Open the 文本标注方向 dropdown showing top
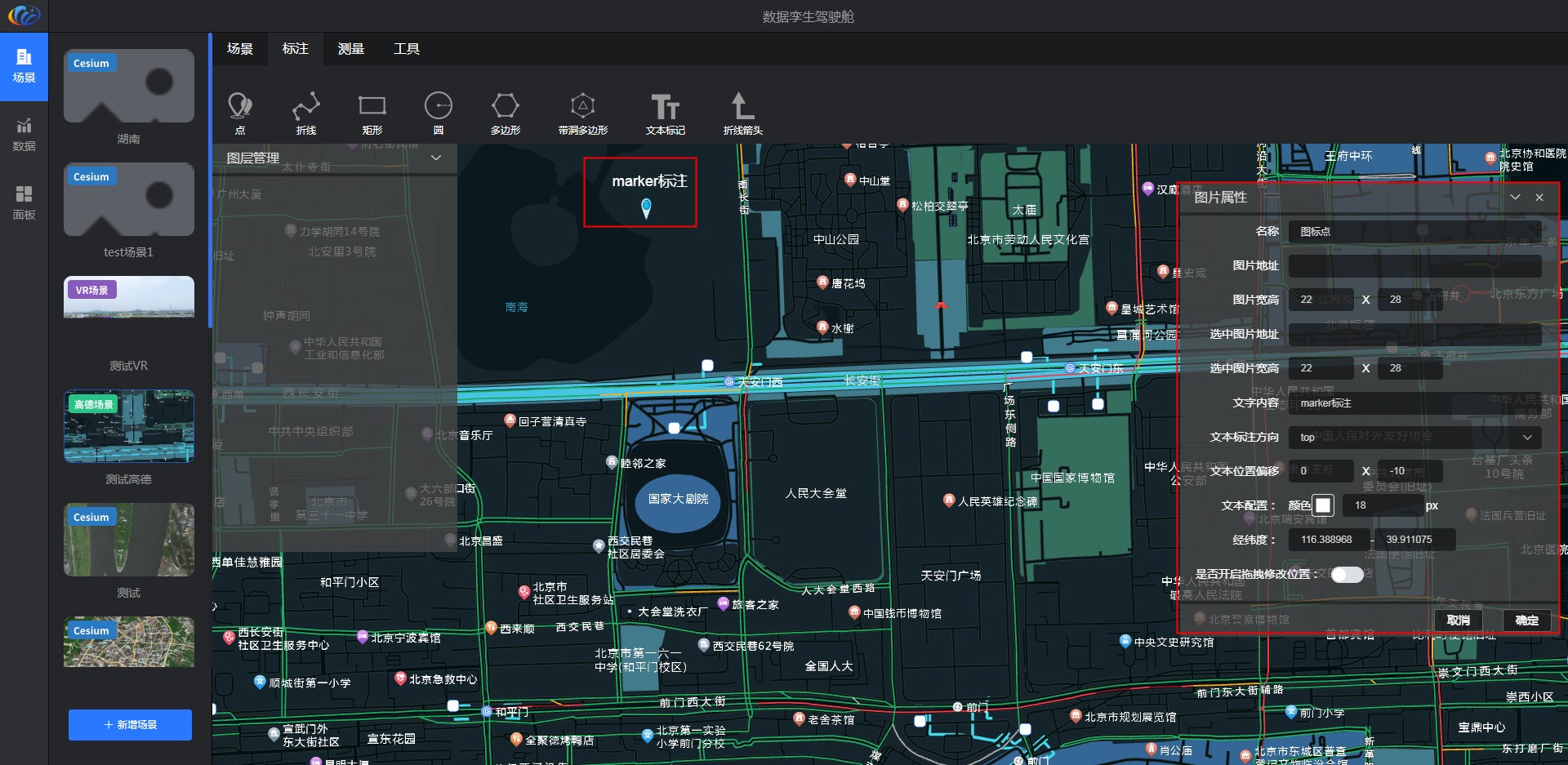 pyautogui.click(x=1414, y=438)
